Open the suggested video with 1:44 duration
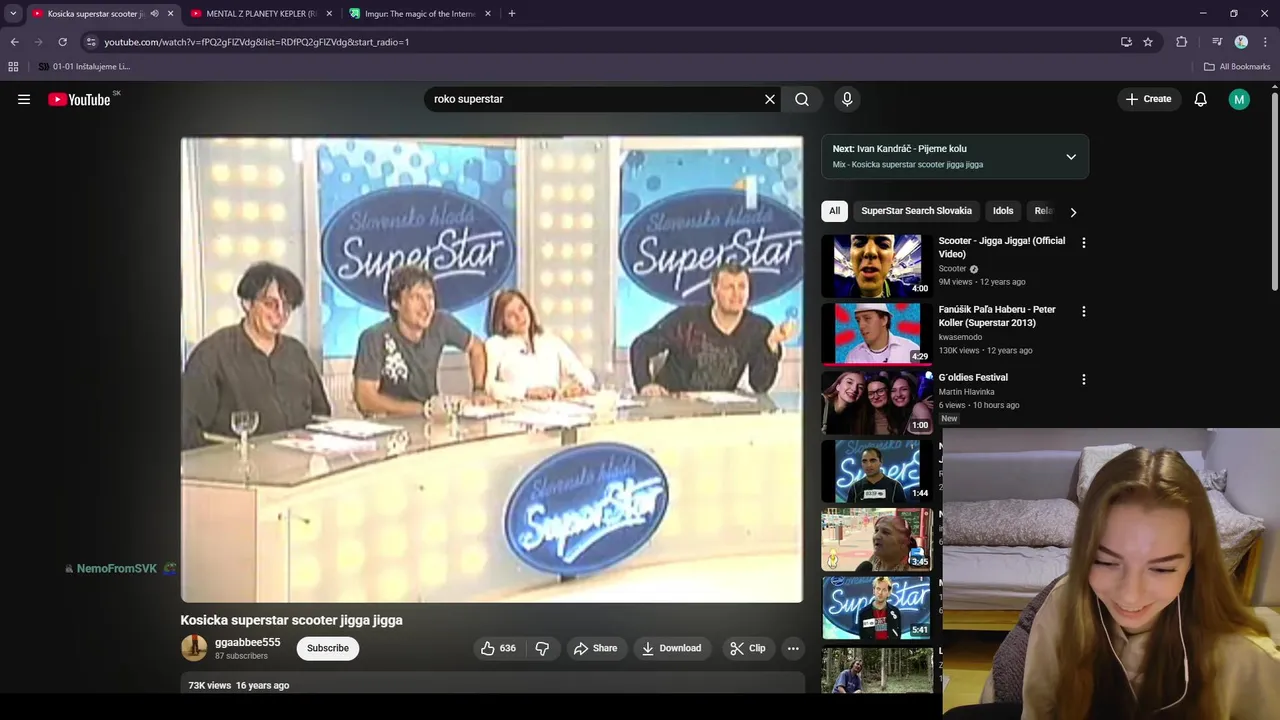This screenshot has height=720, width=1280. [877, 470]
